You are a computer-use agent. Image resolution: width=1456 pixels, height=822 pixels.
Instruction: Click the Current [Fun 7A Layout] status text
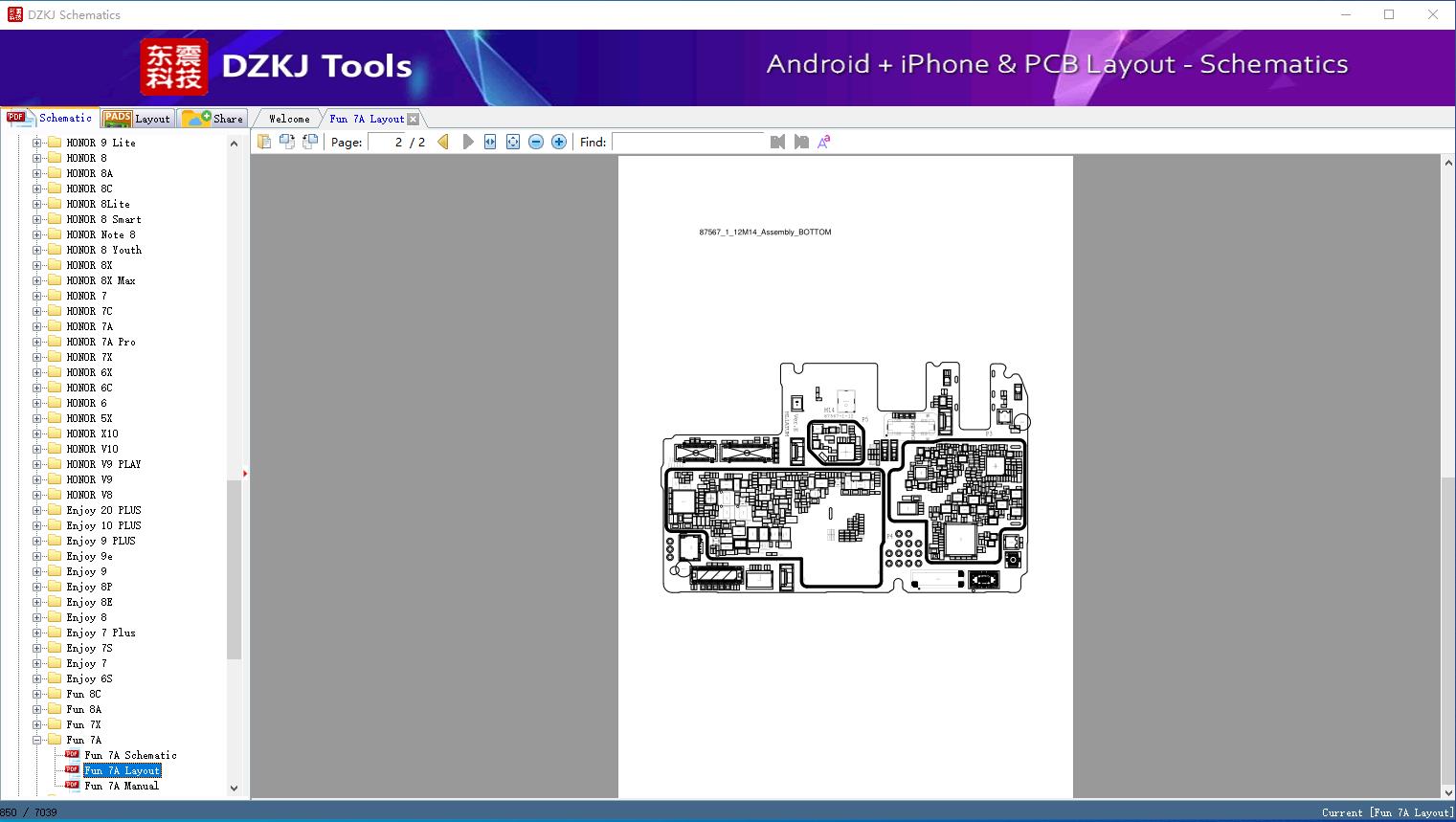(x=1387, y=812)
